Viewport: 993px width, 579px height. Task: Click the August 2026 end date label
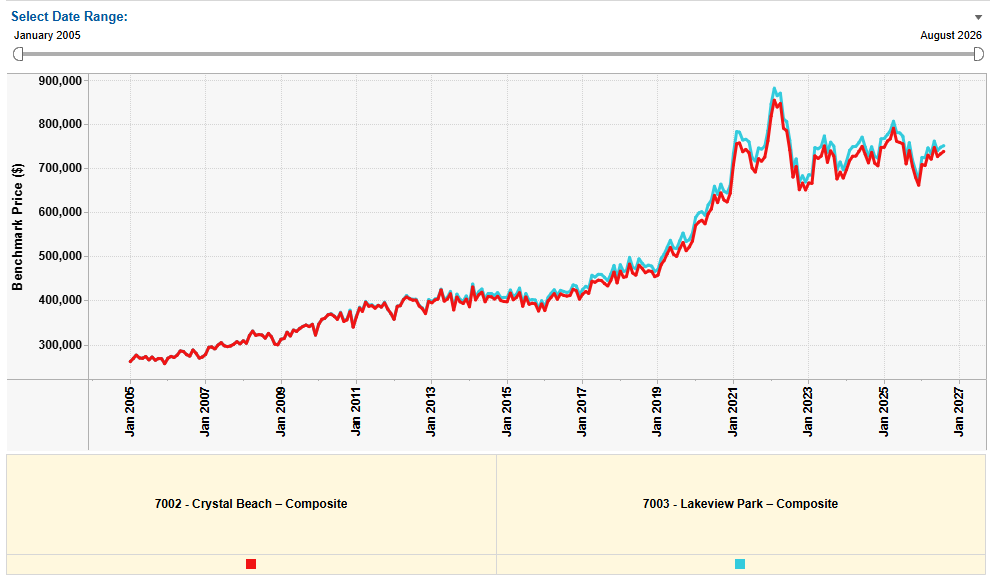tap(951, 35)
